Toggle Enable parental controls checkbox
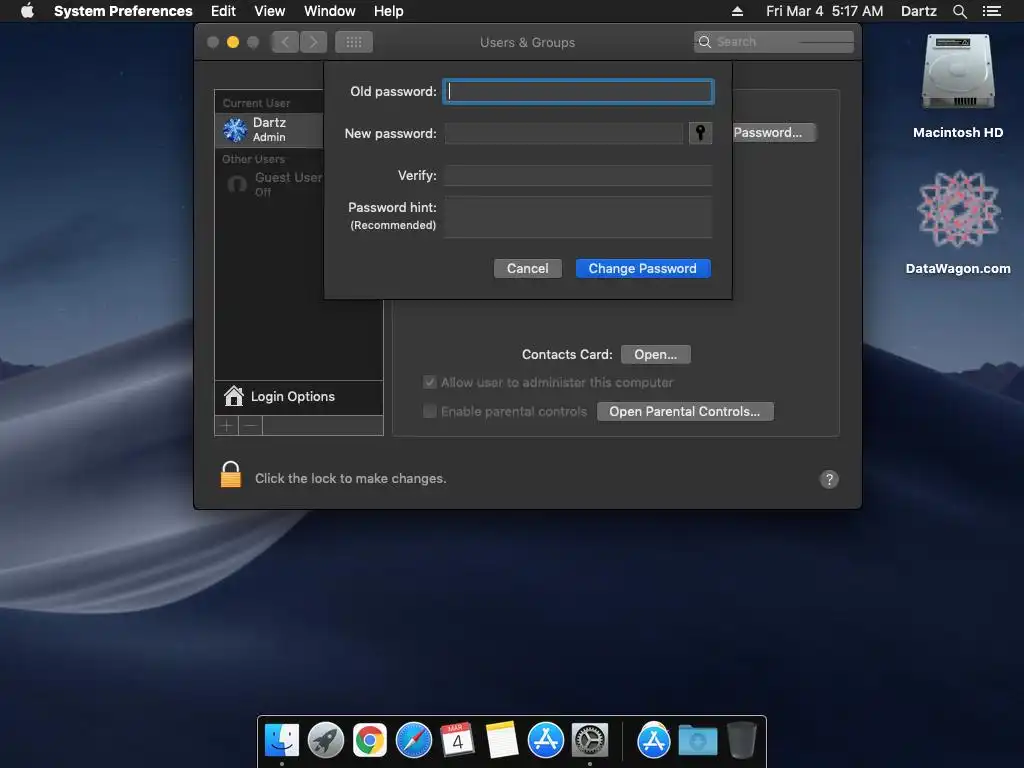Screen dimensions: 1024x768 (x=430, y=411)
